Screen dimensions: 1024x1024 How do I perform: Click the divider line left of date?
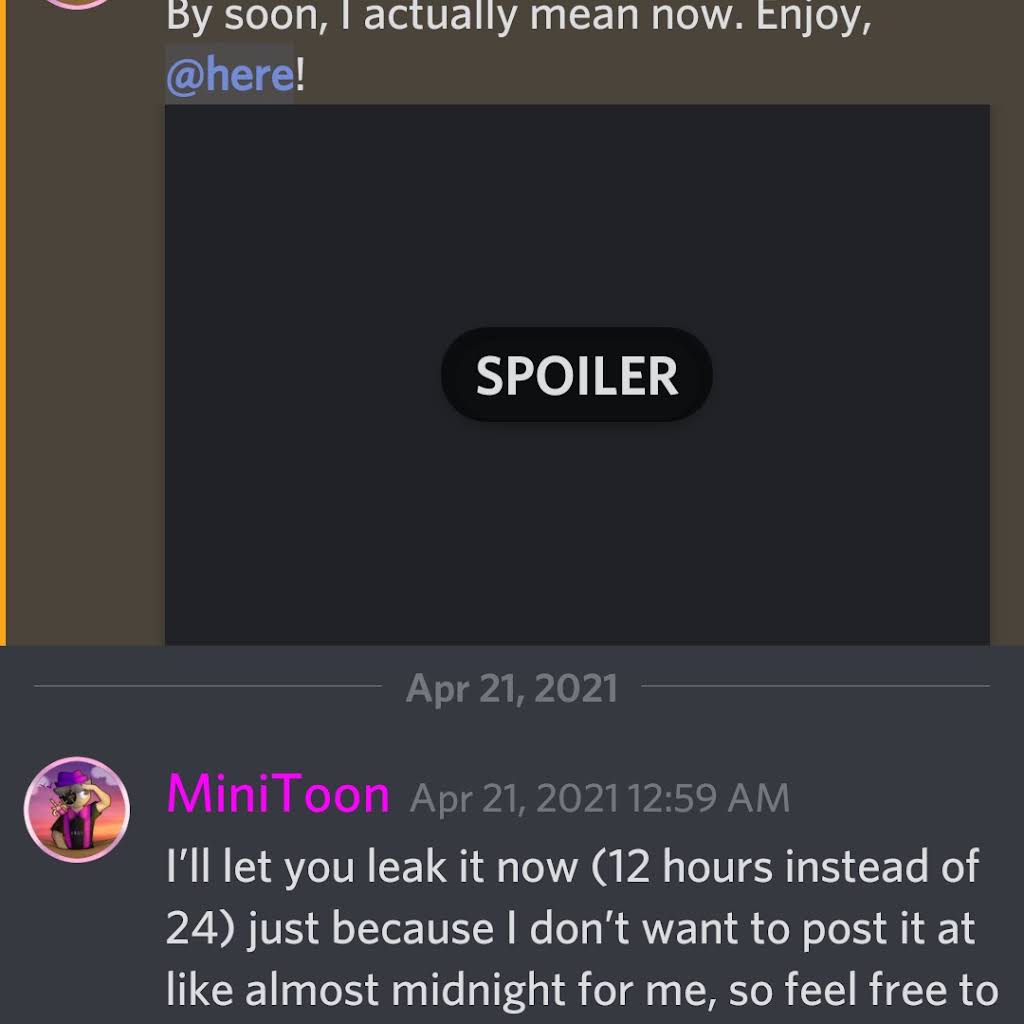(x=208, y=686)
